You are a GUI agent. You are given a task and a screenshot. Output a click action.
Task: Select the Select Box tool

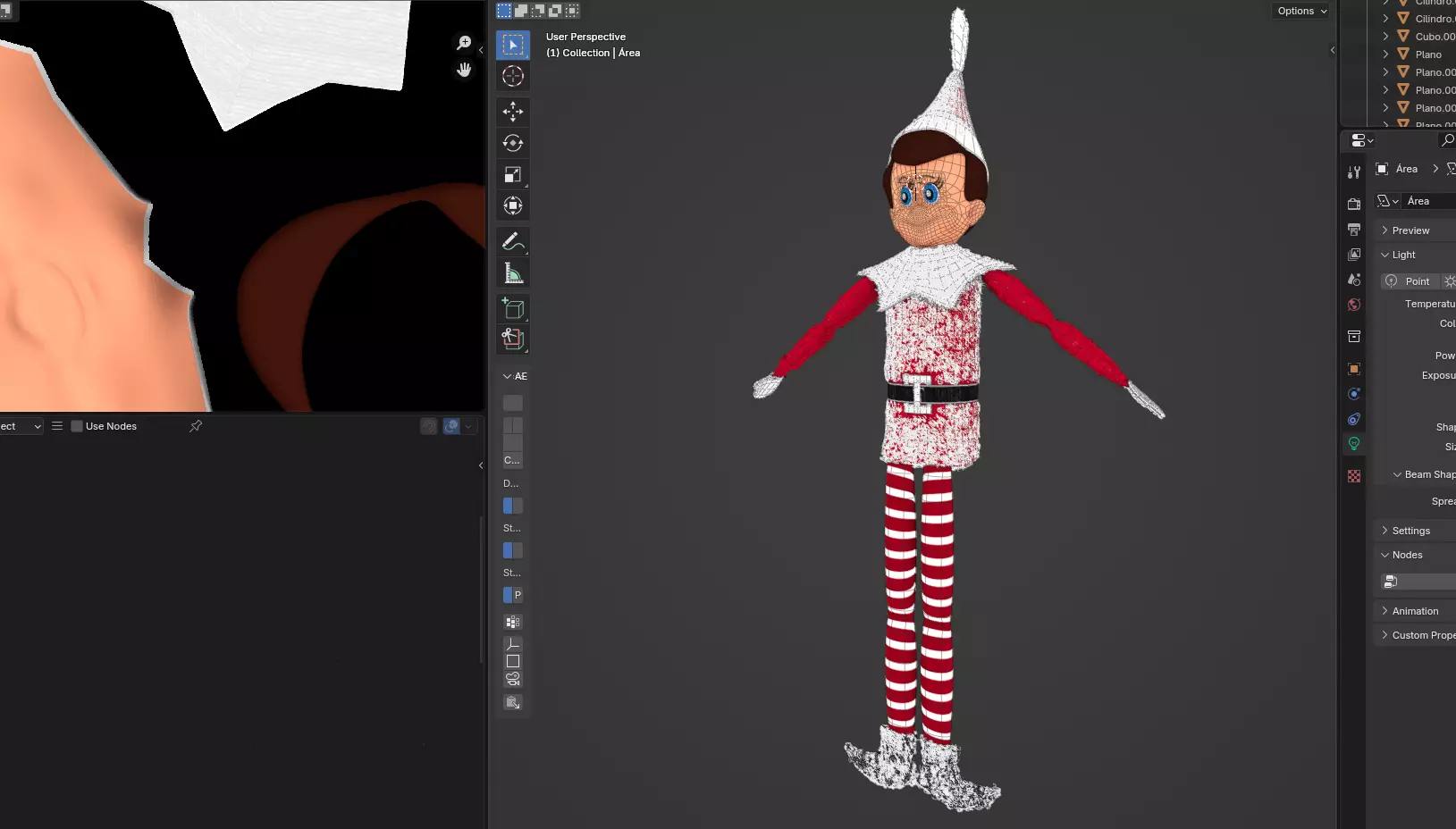(513, 45)
